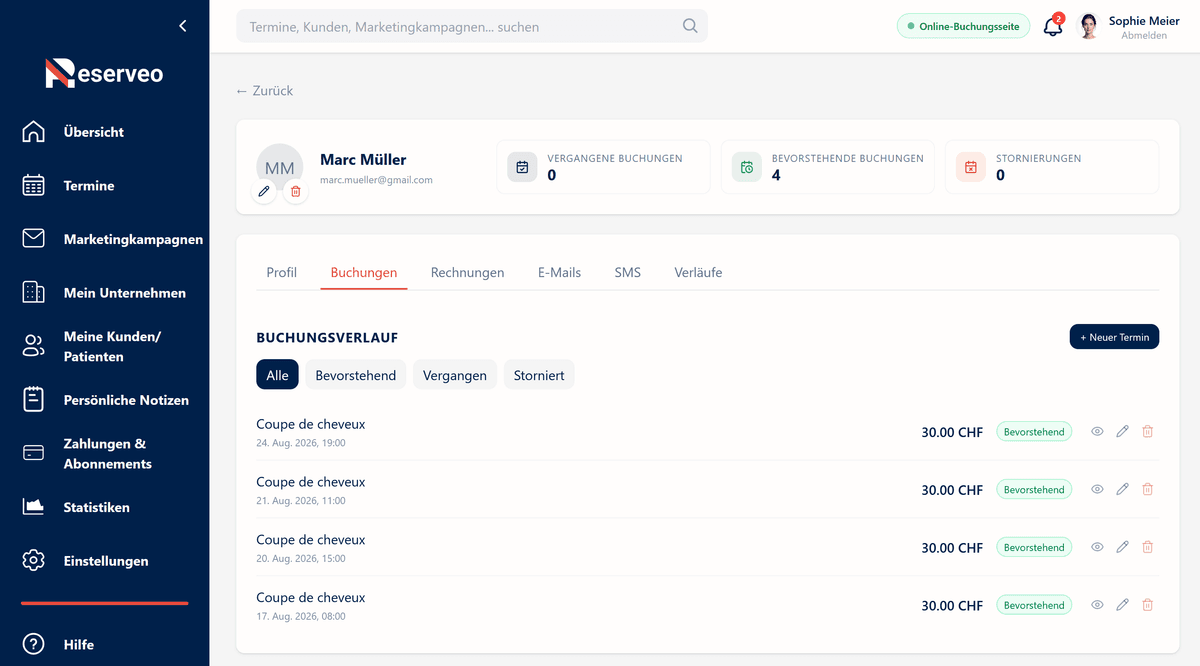Show details of 20. Aug. 2026 booking
The height and width of the screenshot is (666, 1200).
point(1097,547)
